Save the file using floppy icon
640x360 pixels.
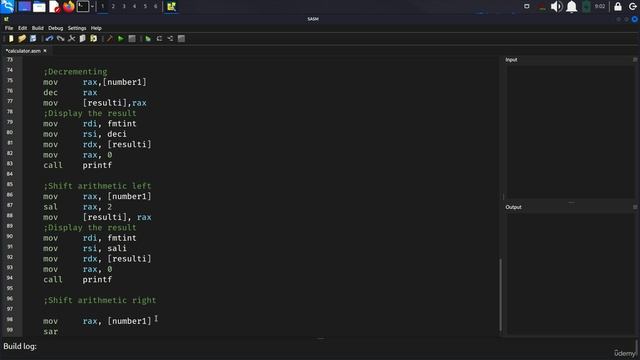pyautogui.click(x=33, y=39)
